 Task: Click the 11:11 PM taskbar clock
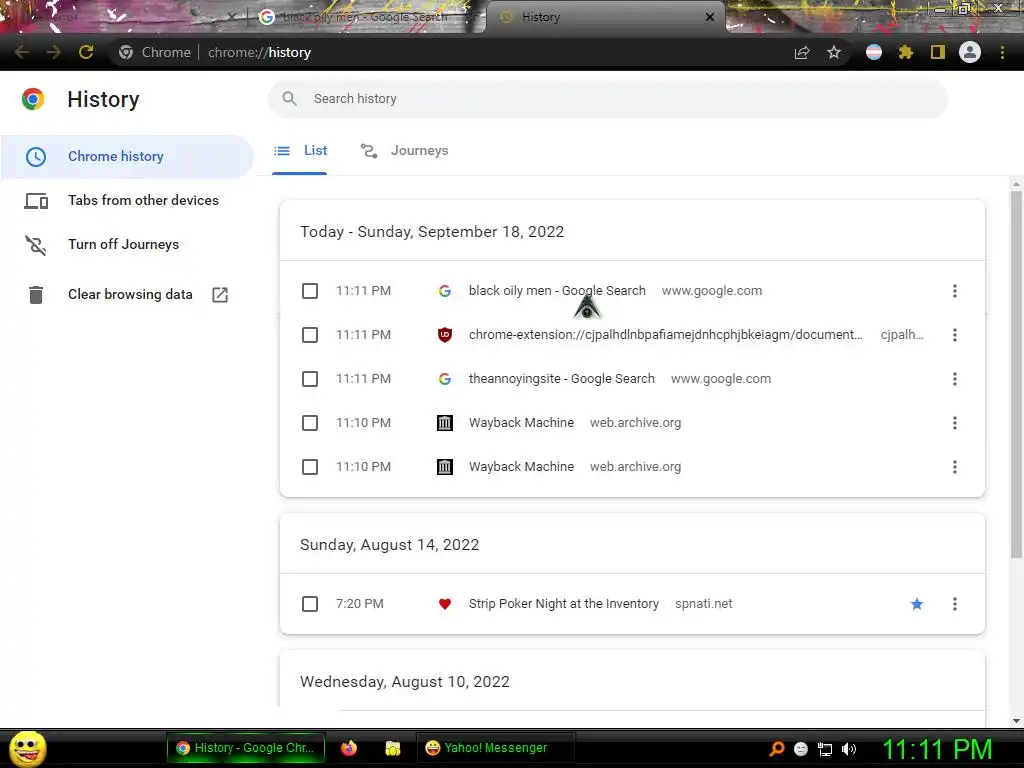click(937, 749)
